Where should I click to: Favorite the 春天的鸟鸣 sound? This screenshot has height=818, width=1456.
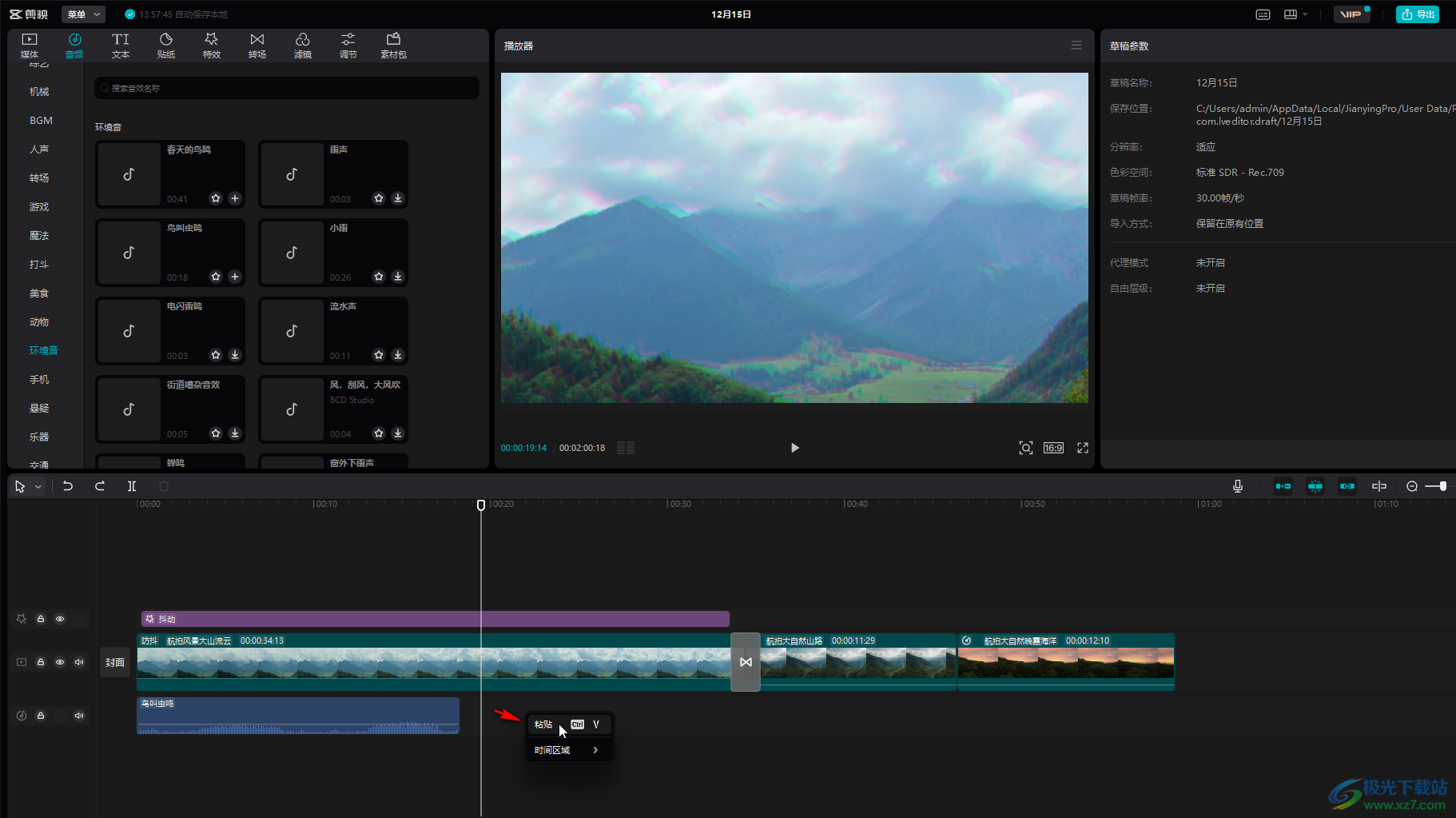coord(216,198)
